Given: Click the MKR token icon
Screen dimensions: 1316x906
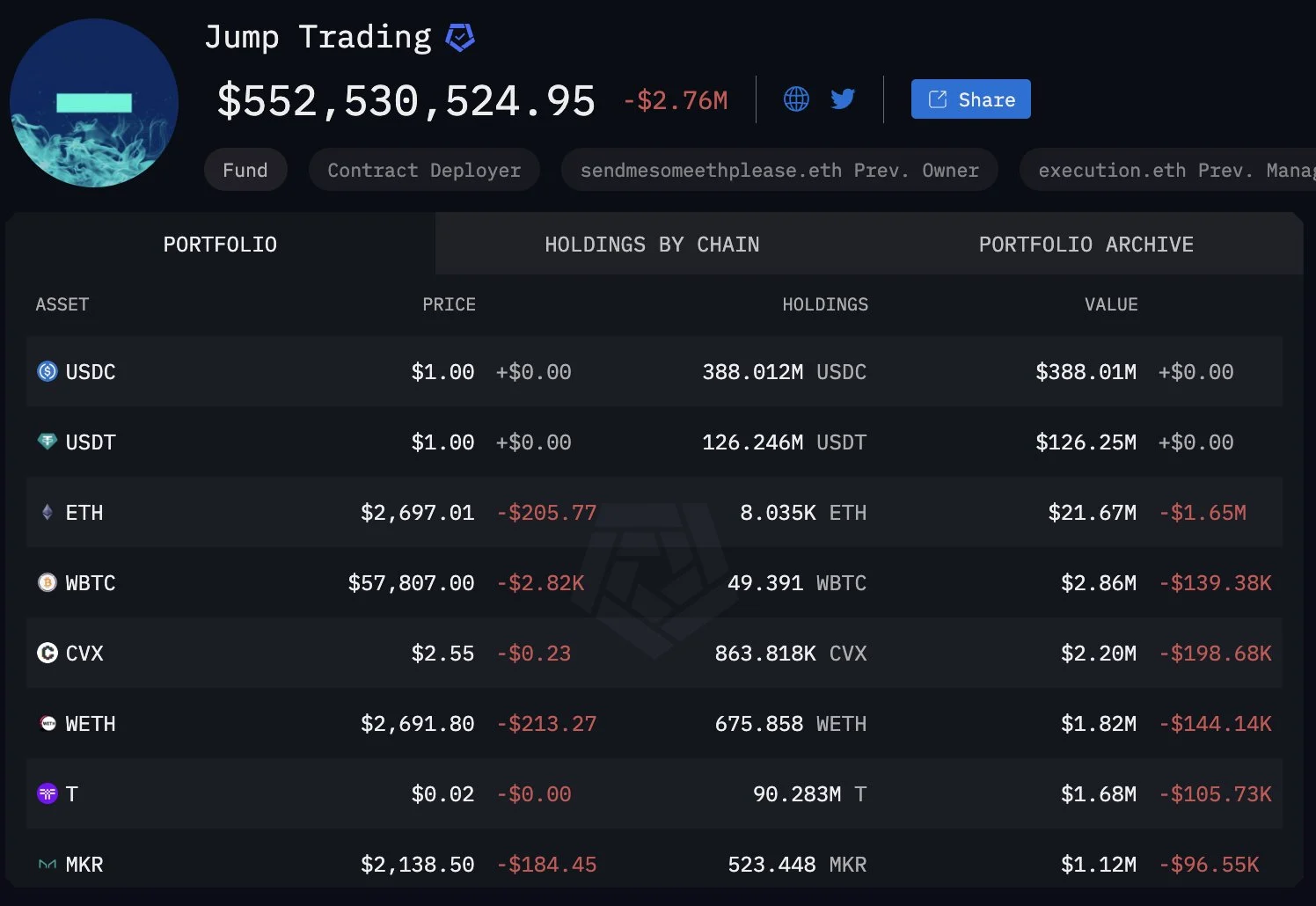Looking at the screenshot, I should pos(48,865).
